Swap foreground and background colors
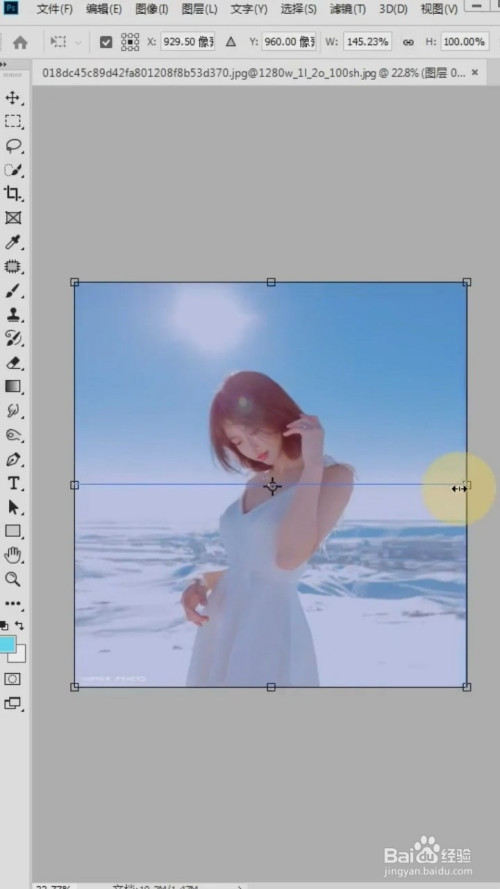 point(20,625)
